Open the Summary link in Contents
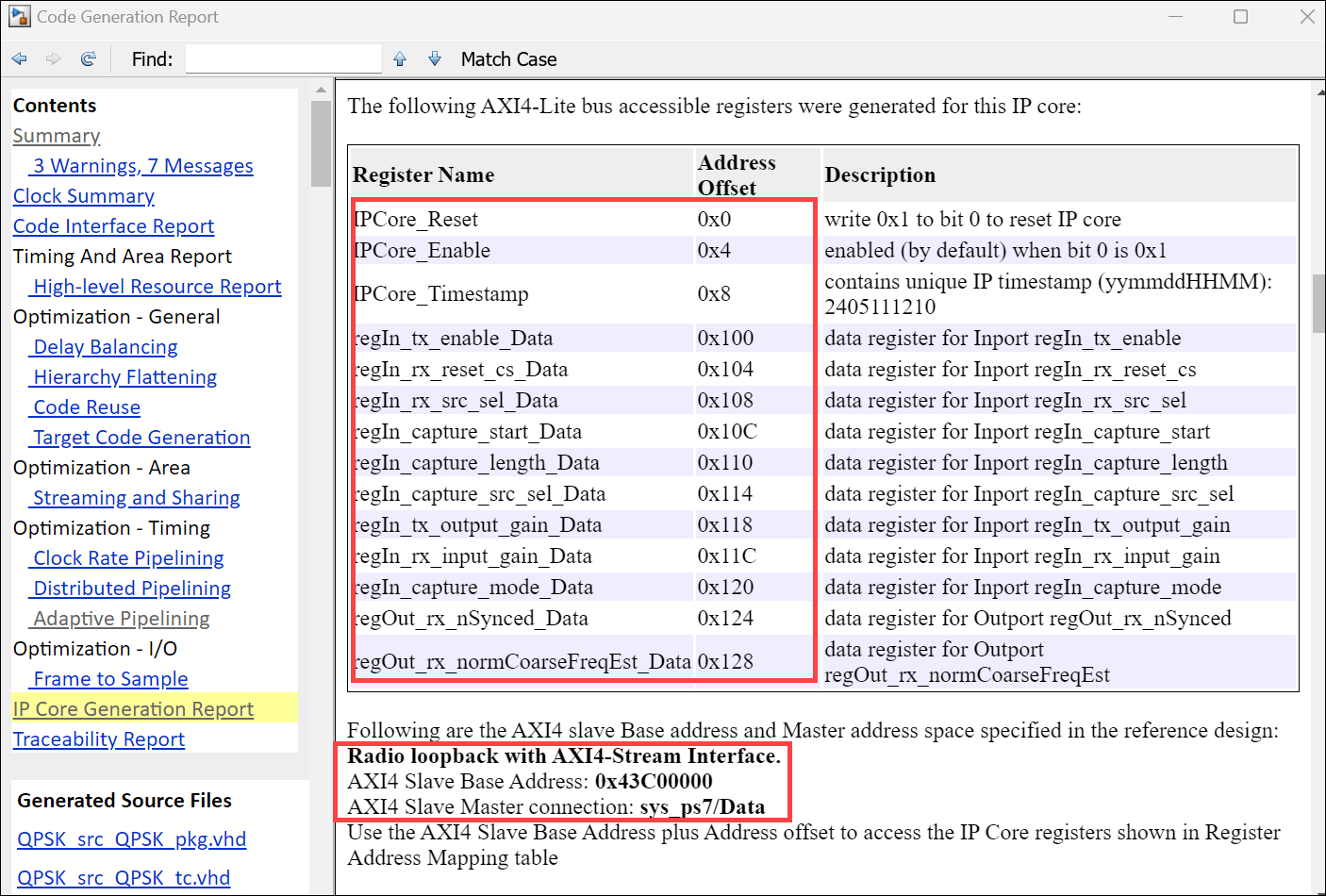This screenshot has height=896, width=1326. click(57, 136)
